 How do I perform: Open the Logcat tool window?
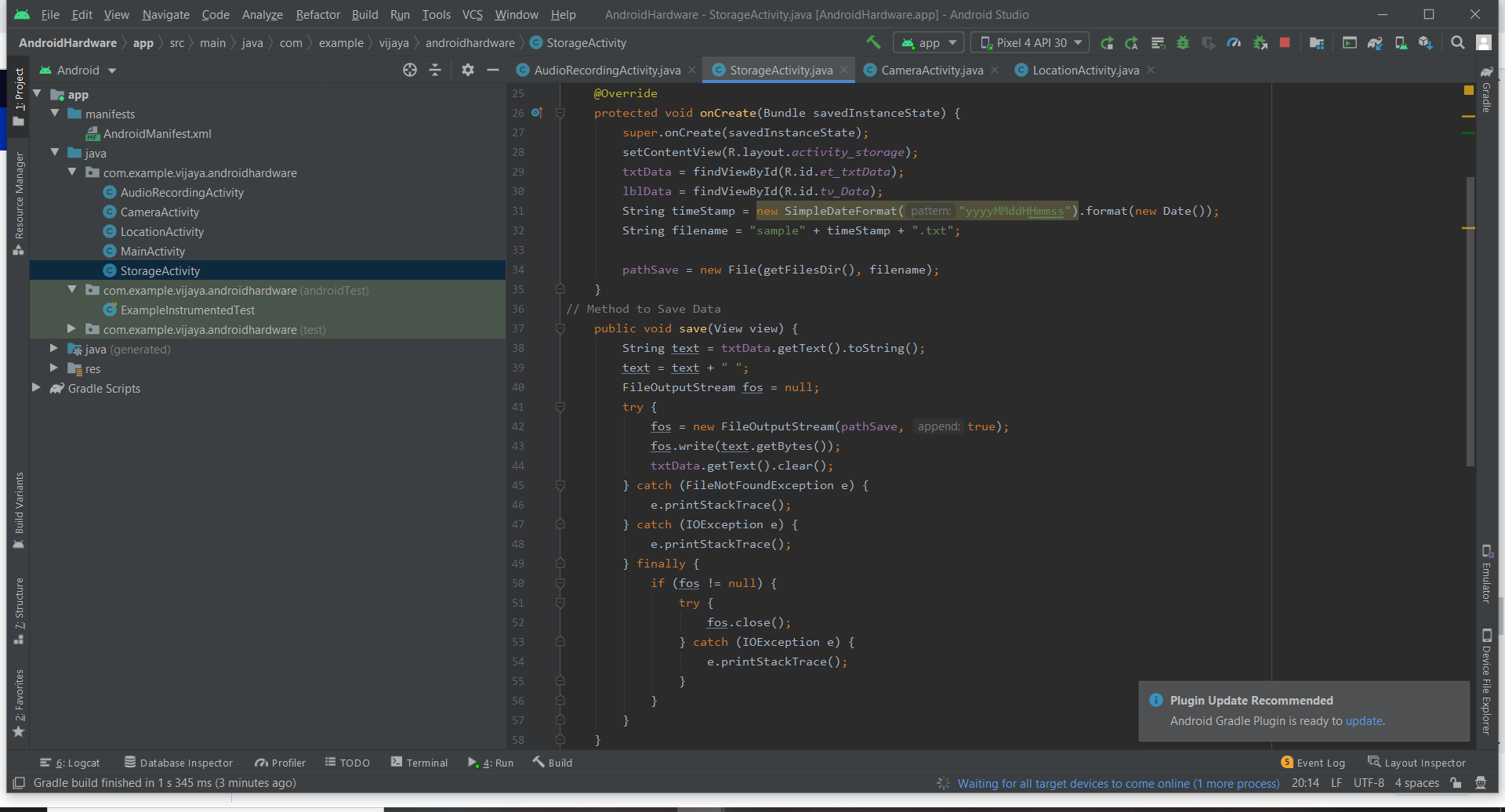(x=70, y=763)
